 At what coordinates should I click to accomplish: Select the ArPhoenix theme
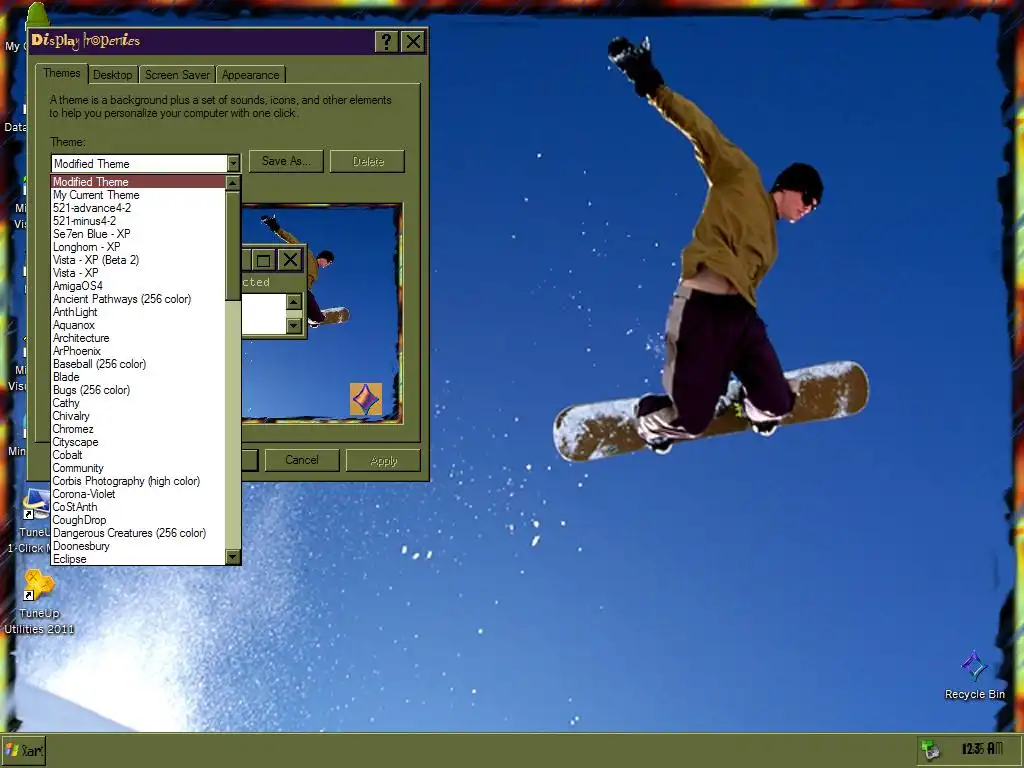138,351
